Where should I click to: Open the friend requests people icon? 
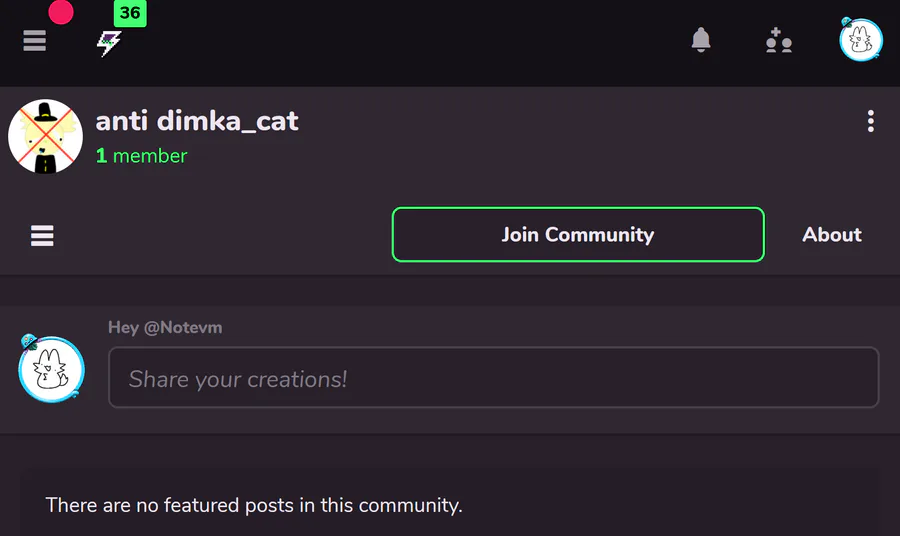tap(778, 41)
